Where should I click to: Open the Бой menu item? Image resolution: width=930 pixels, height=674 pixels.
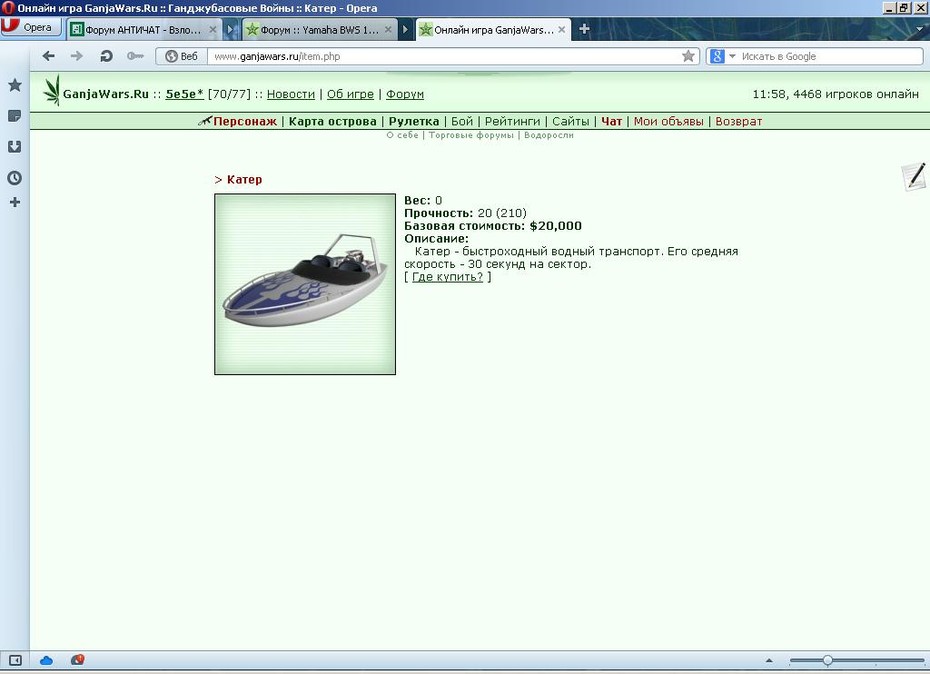[462, 121]
